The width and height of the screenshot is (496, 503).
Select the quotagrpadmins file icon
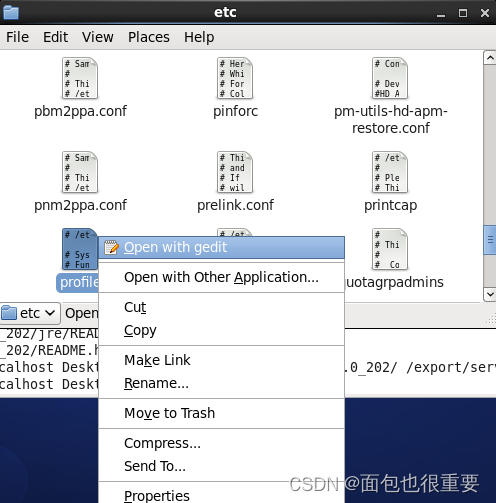tap(390, 249)
